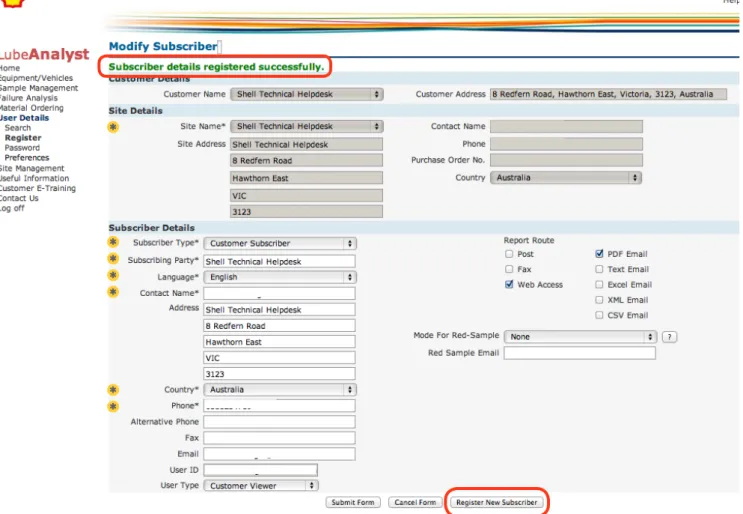The height and width of the screenshot is (514, 743).
Task: Open Home in the sidebar
Action: point(9,68)
